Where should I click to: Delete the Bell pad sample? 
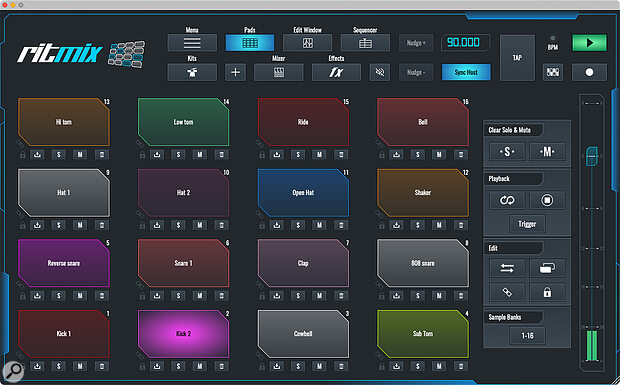point(461,155)
